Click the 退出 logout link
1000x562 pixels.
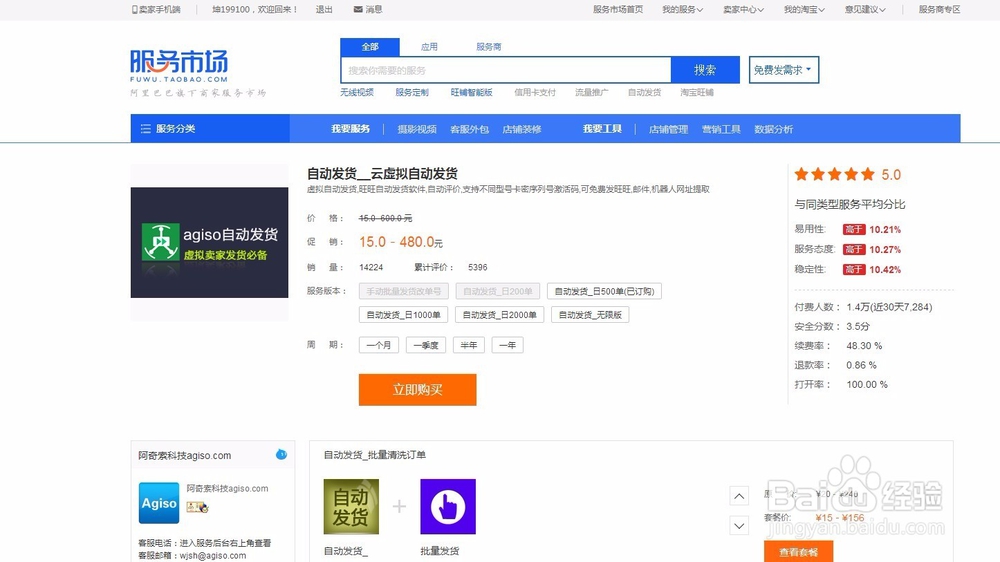point(324,10)
